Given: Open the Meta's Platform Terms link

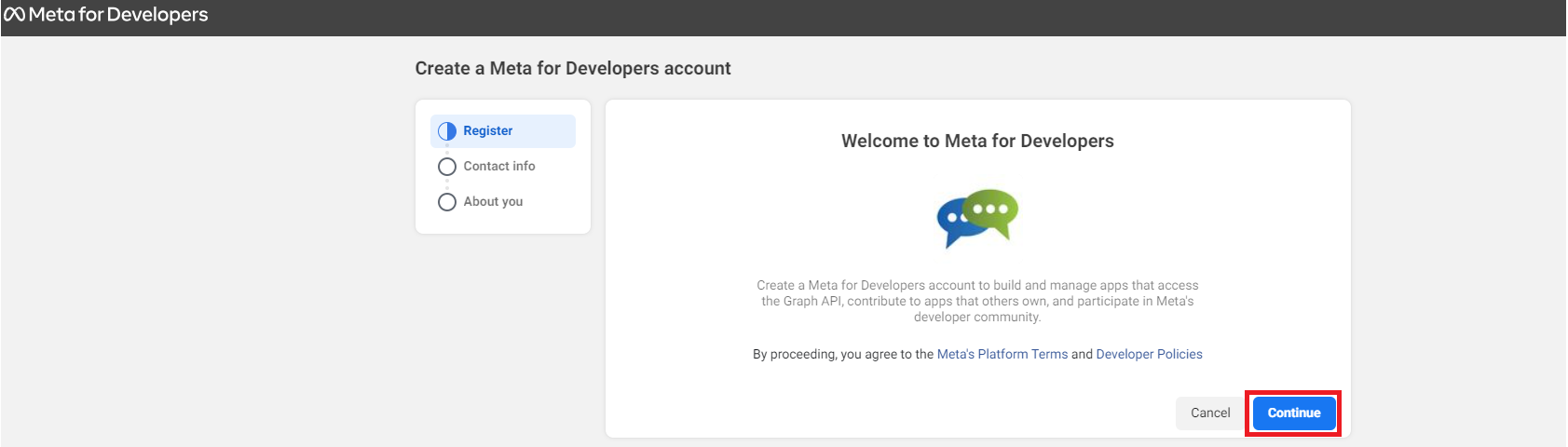Looking at the screenshot, I should 1002,355.
